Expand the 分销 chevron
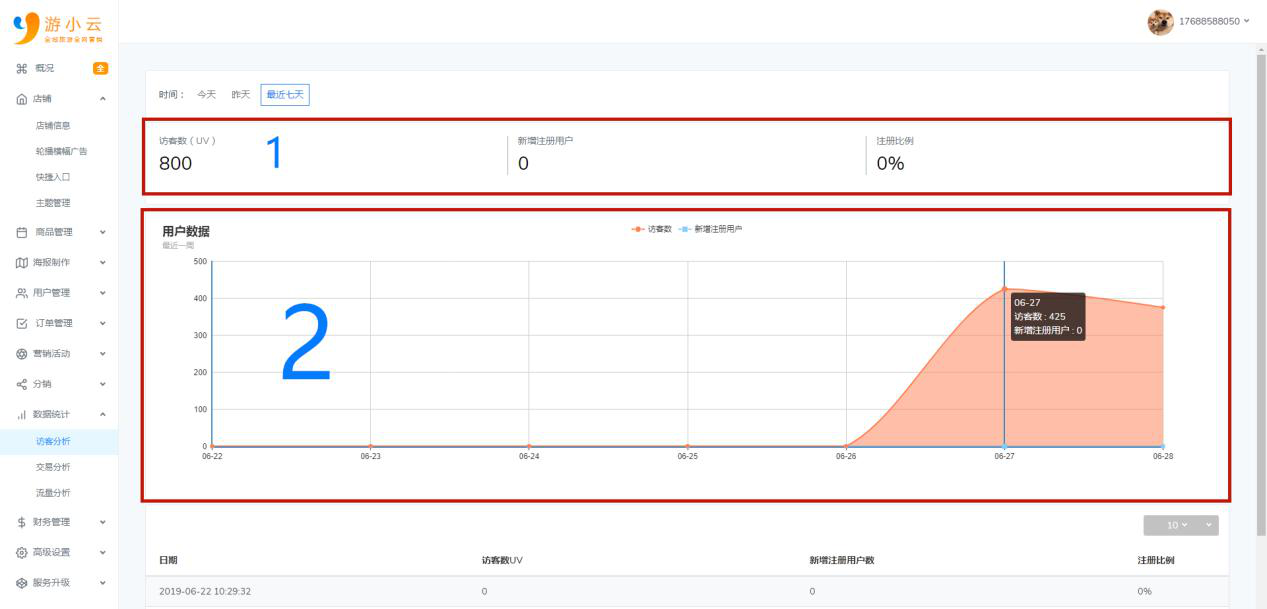 [x=102, y=384]
